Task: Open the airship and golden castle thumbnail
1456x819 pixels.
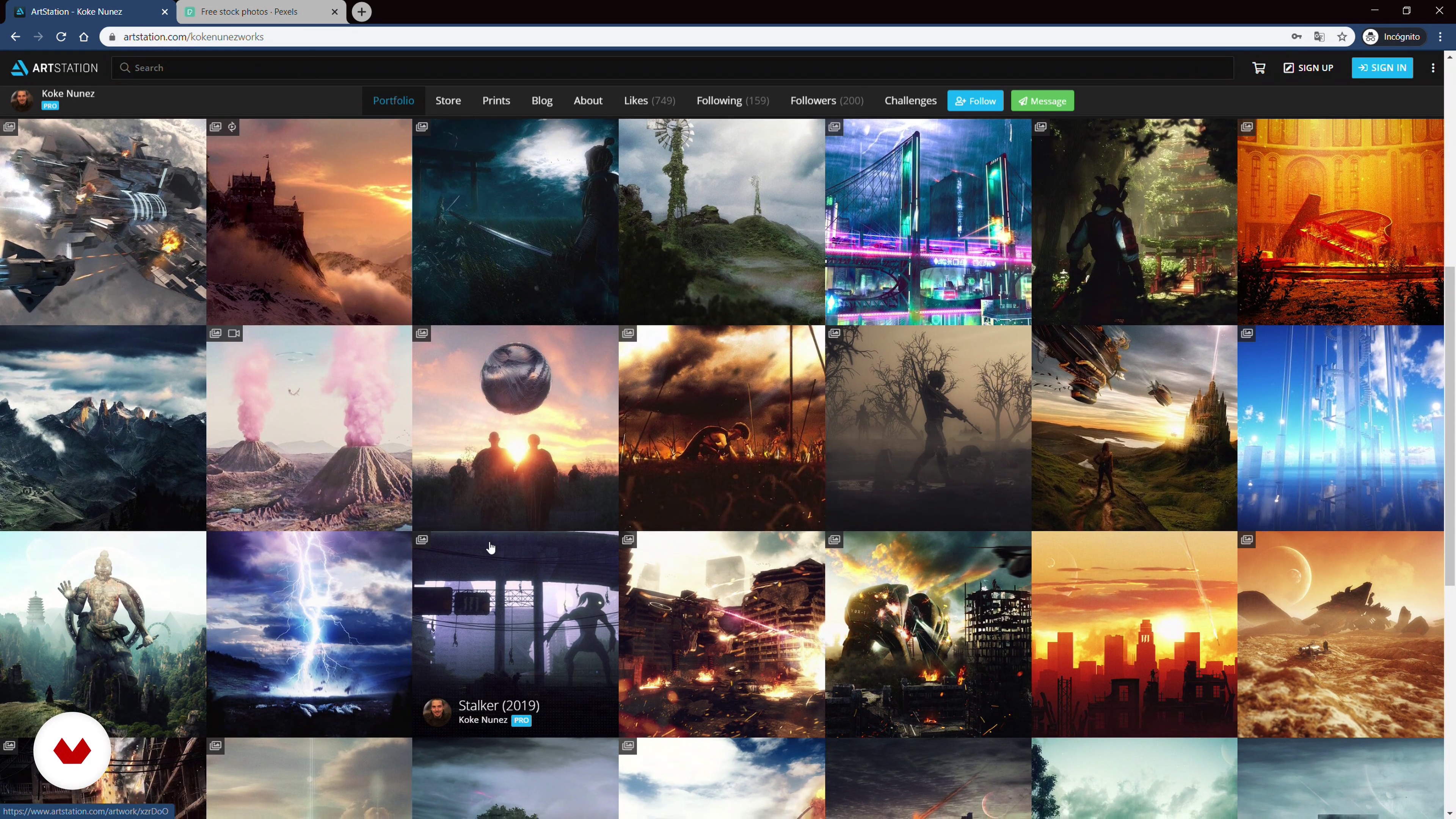Action: tap(1134, 428)
